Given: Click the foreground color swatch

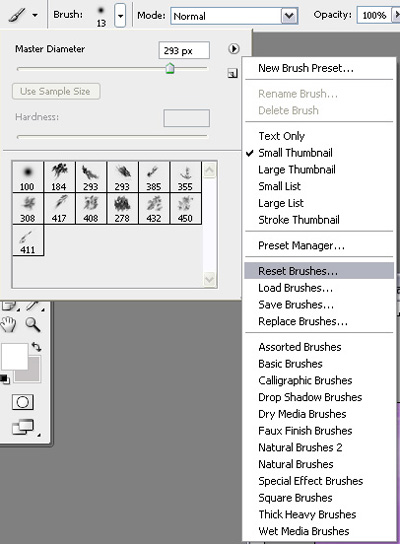Looking at the screenshot, I should (14, 356).
